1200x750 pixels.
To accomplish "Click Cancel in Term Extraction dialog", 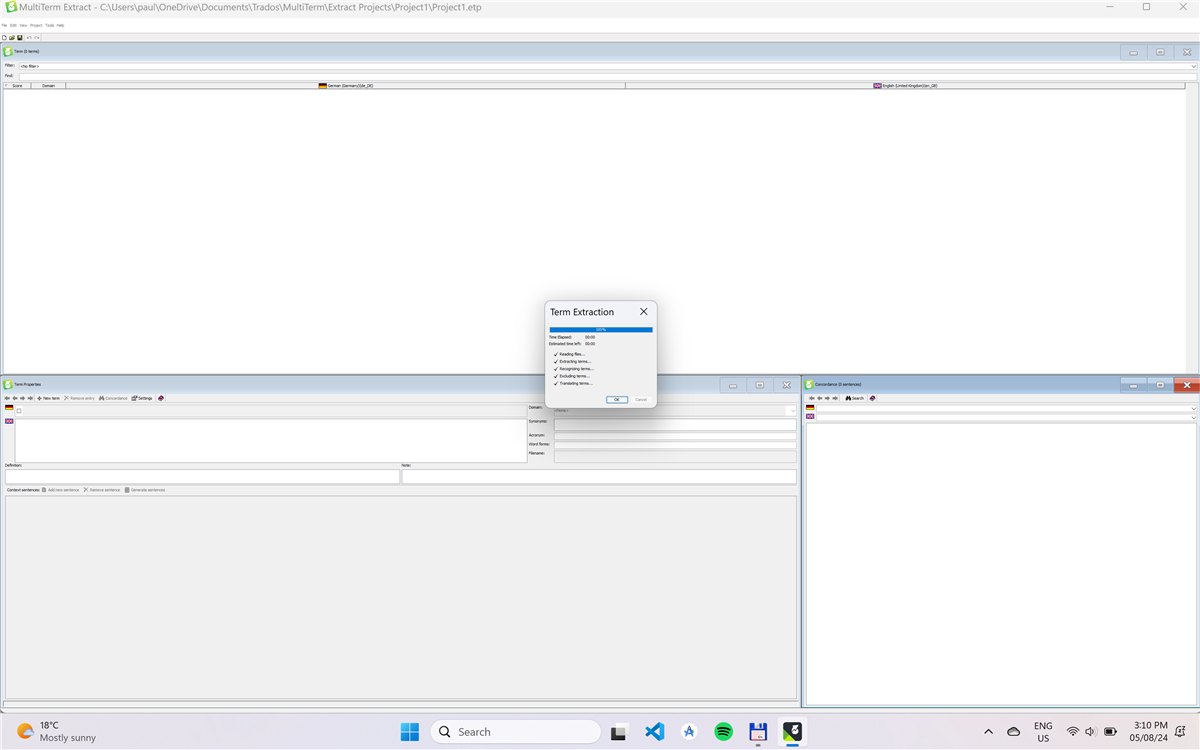I will tap(641, 399).
